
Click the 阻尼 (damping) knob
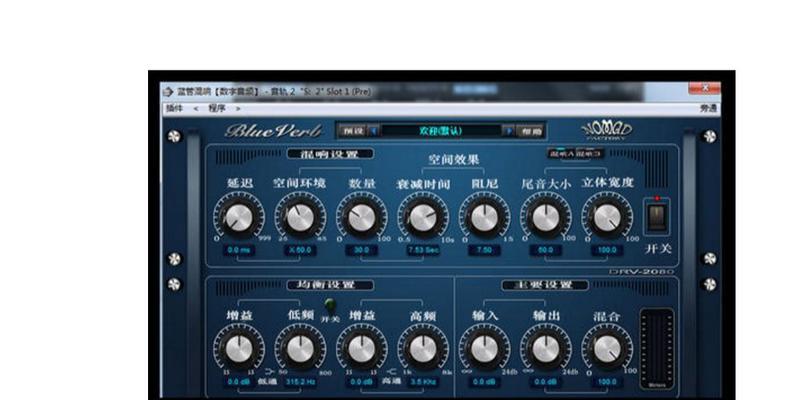click(x=484, y=218)
